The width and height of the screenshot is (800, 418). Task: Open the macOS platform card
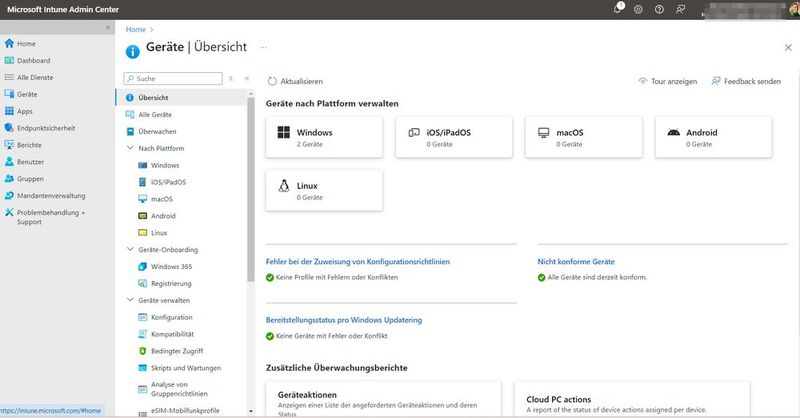tap(584, 137)
